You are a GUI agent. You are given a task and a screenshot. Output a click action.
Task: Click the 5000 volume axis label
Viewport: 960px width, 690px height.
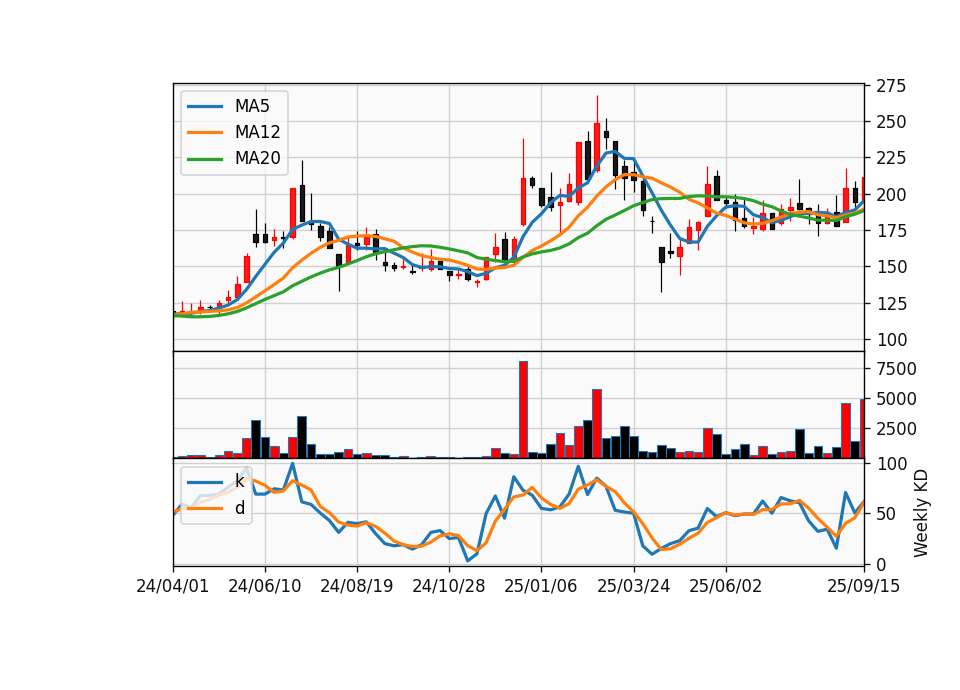click(896, 399)
